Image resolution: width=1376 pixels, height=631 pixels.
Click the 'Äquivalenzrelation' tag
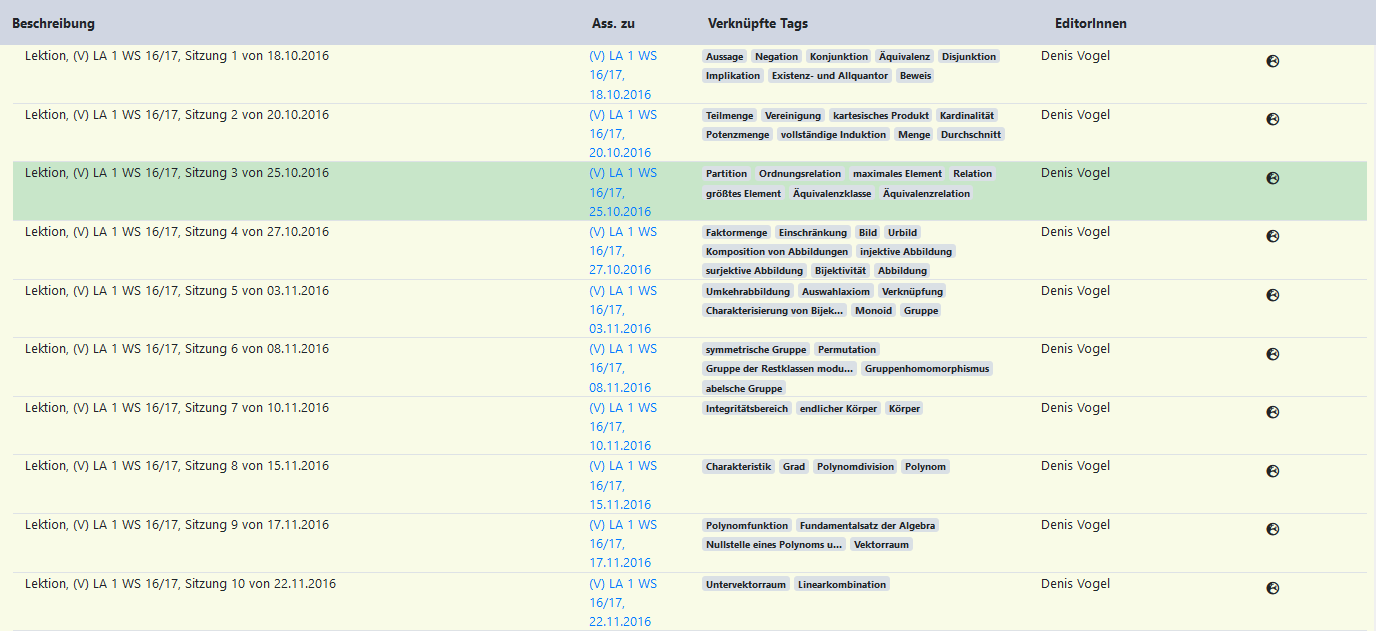click(x=926, y=194)
